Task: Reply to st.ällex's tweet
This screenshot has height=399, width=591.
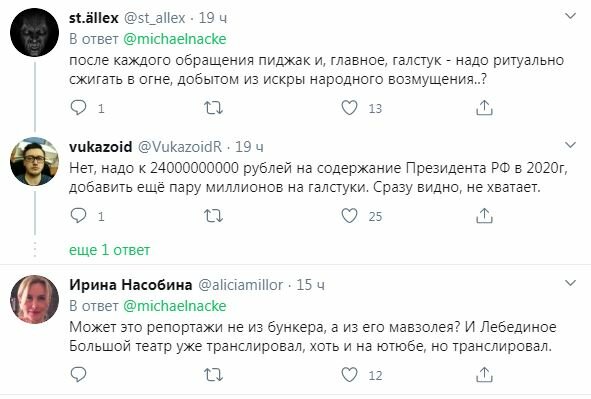Action: 78,108
